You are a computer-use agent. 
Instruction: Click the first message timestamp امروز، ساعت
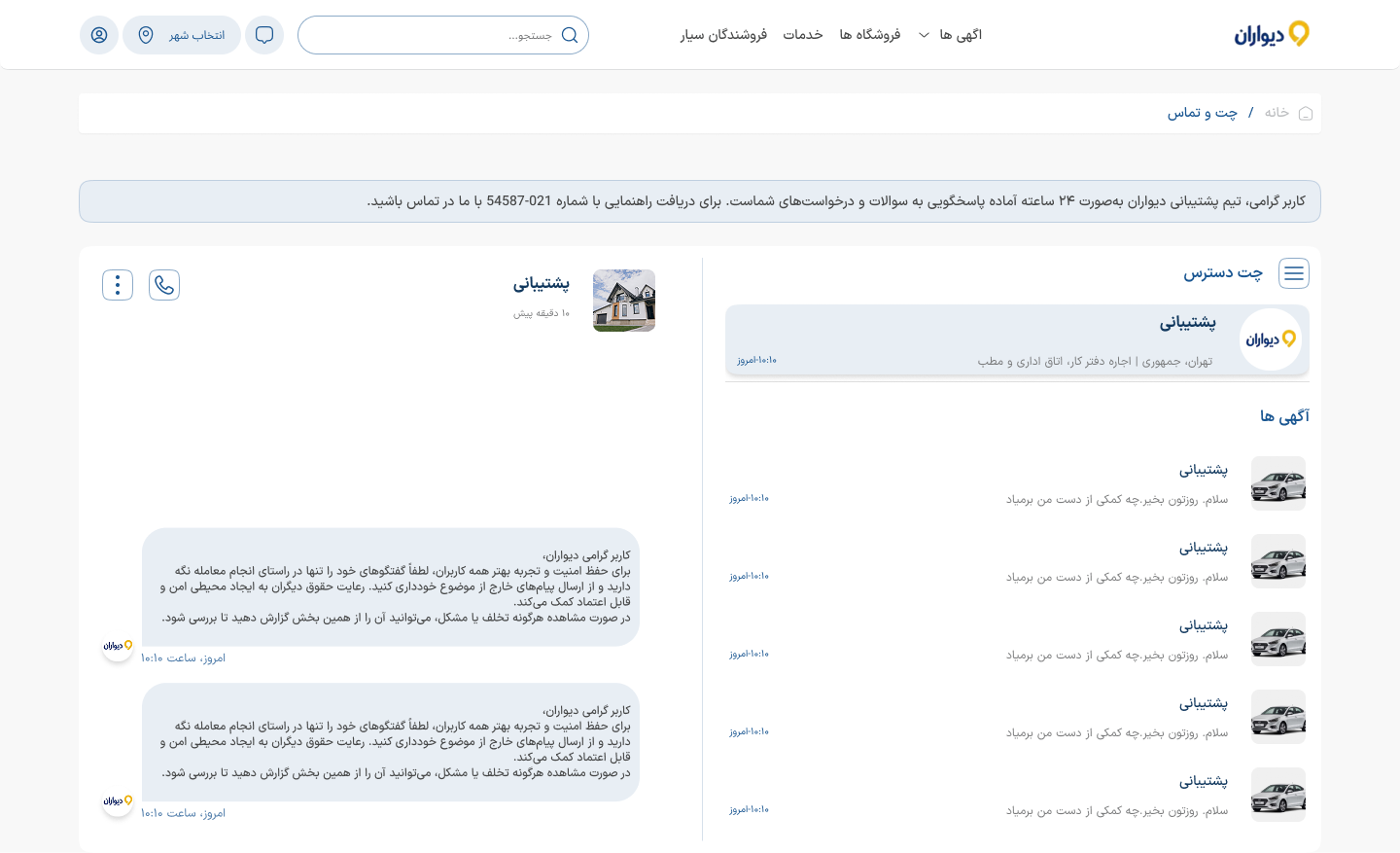click(183, 658)
